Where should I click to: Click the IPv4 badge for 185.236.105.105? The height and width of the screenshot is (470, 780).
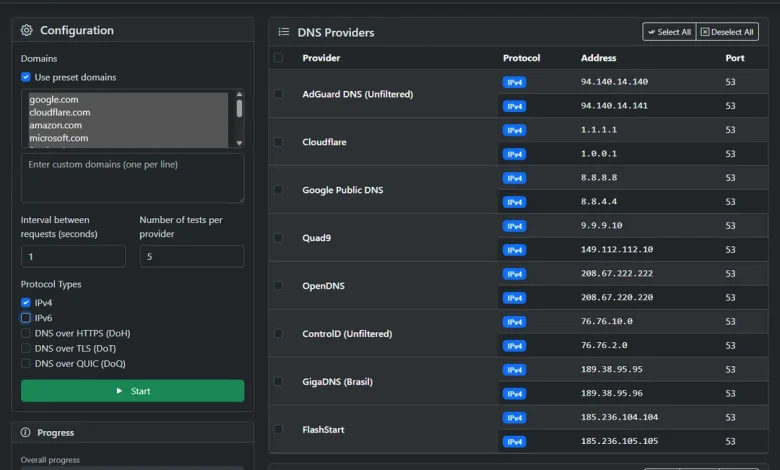pyautogui.click(x=514, y=442)
